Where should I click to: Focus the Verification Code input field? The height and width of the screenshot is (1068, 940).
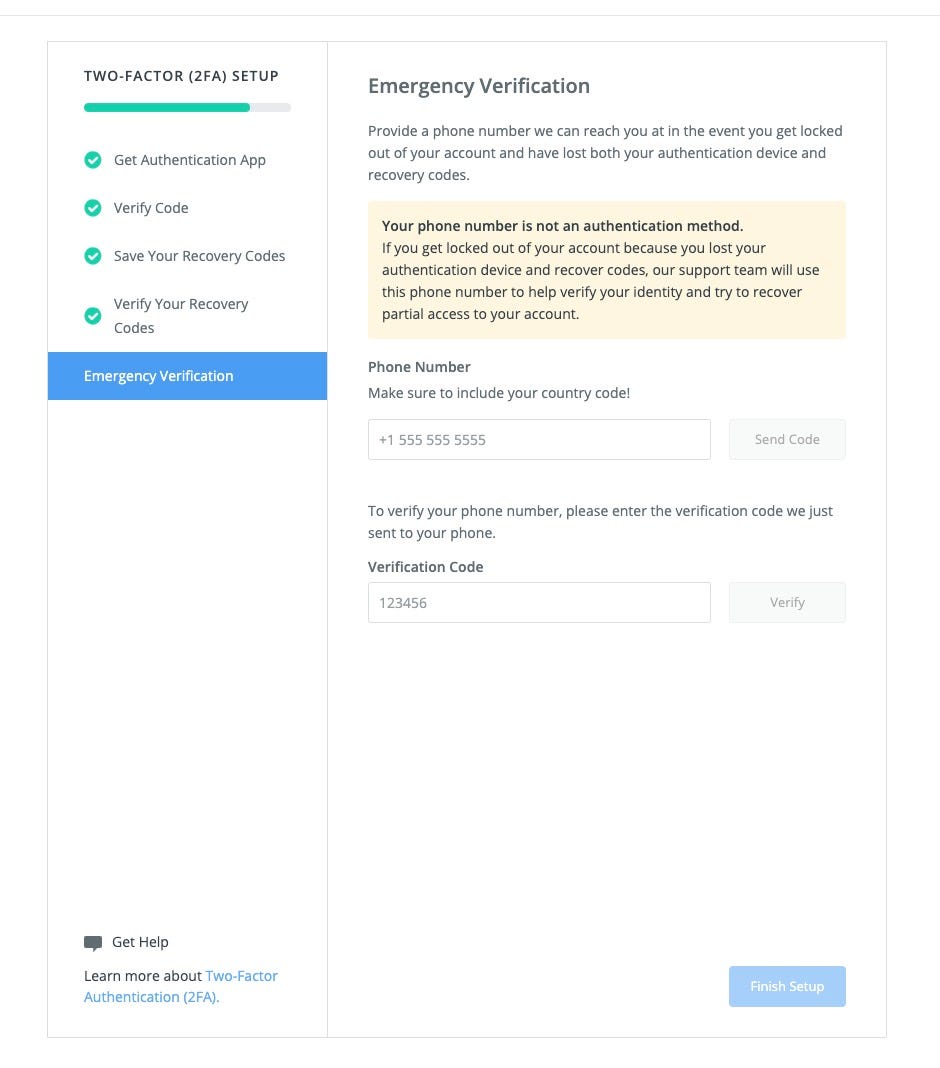(539, 602)
